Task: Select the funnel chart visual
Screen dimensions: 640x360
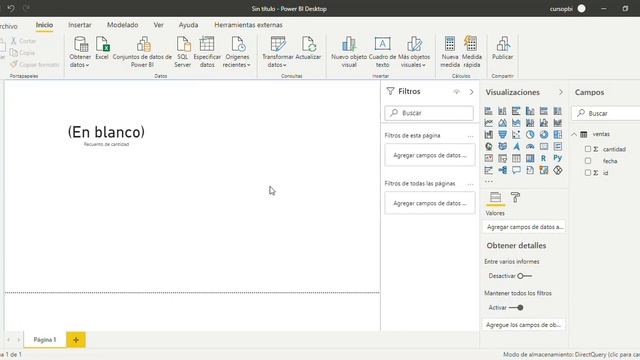Action: point(502,135)
